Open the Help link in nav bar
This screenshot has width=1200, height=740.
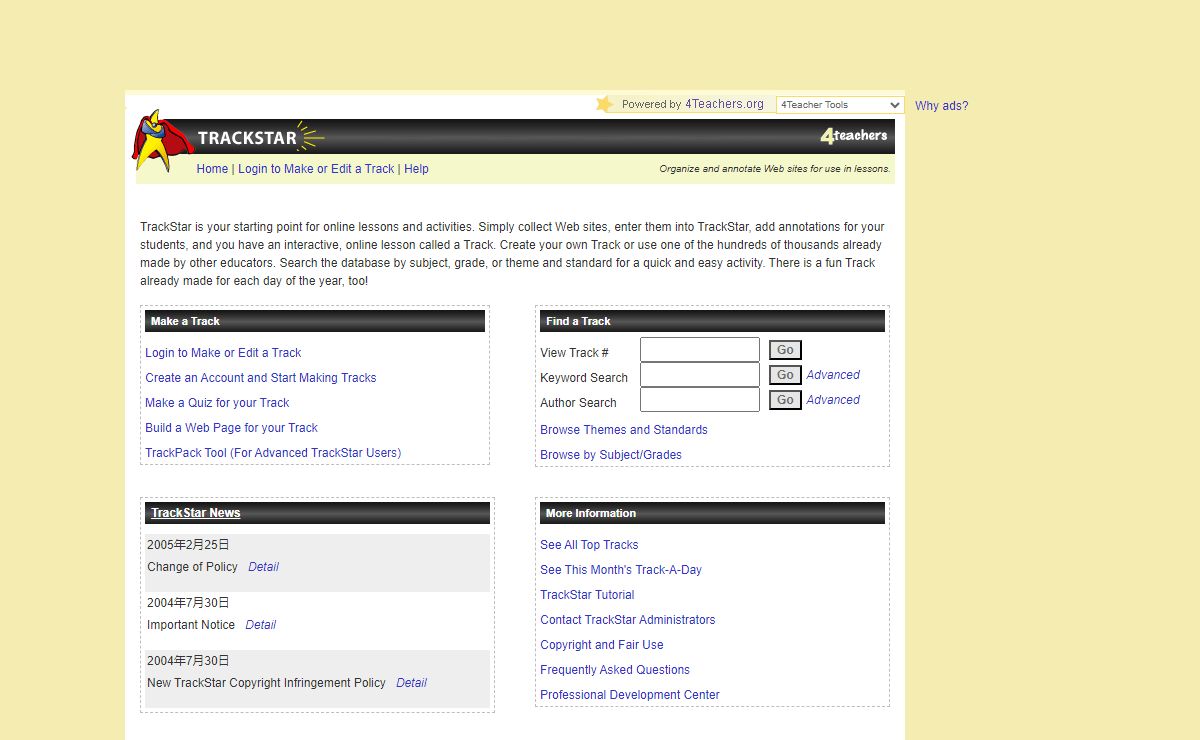[416, 169]
